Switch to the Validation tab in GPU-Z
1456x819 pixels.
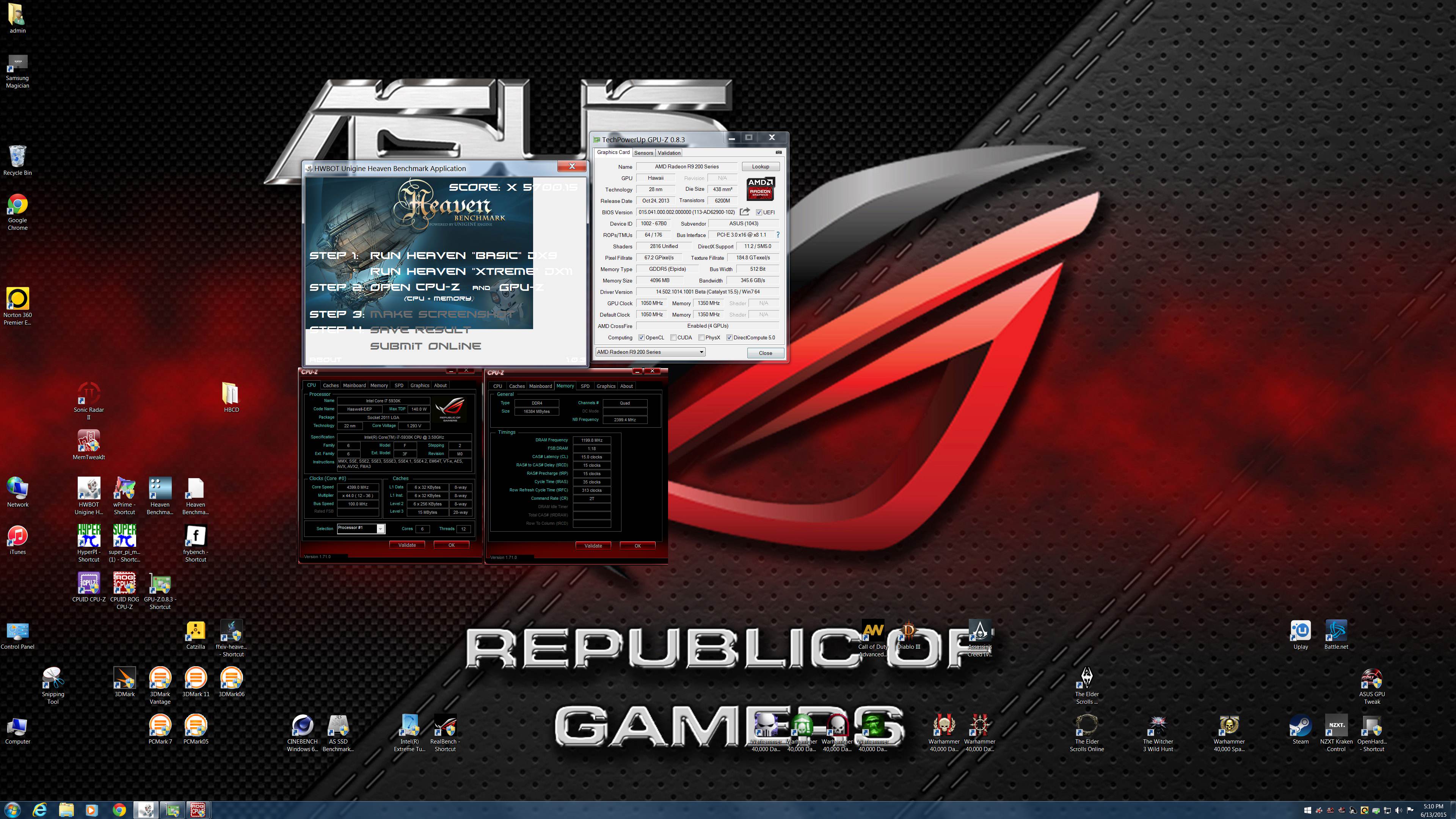(x=668, y=152)
